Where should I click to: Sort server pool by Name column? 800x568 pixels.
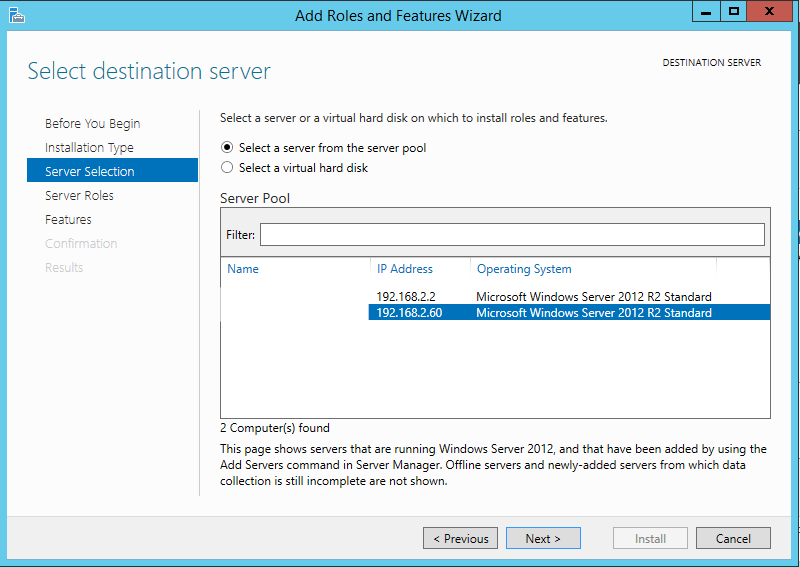[x=243, y=269]
